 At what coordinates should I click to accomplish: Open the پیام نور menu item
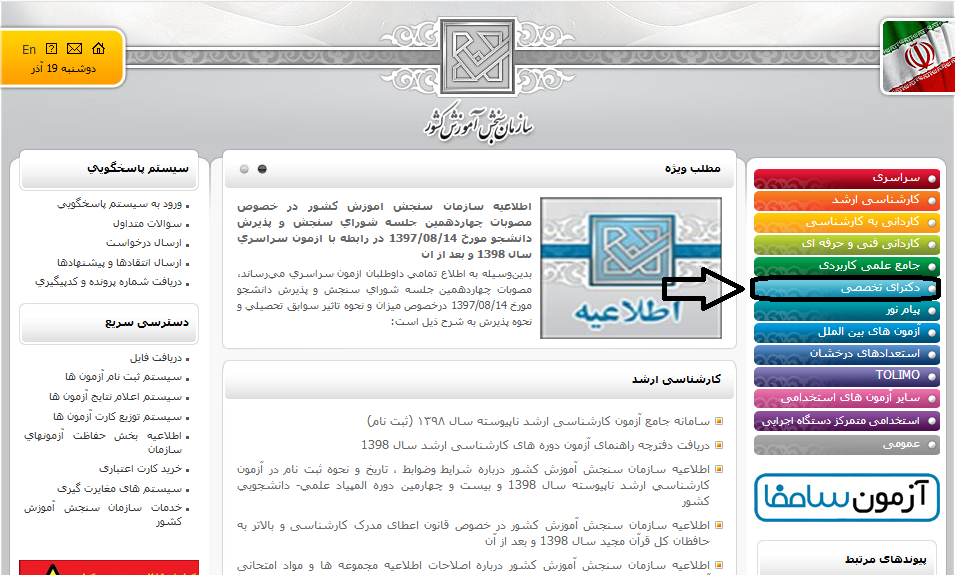click(x=847, y=311)
